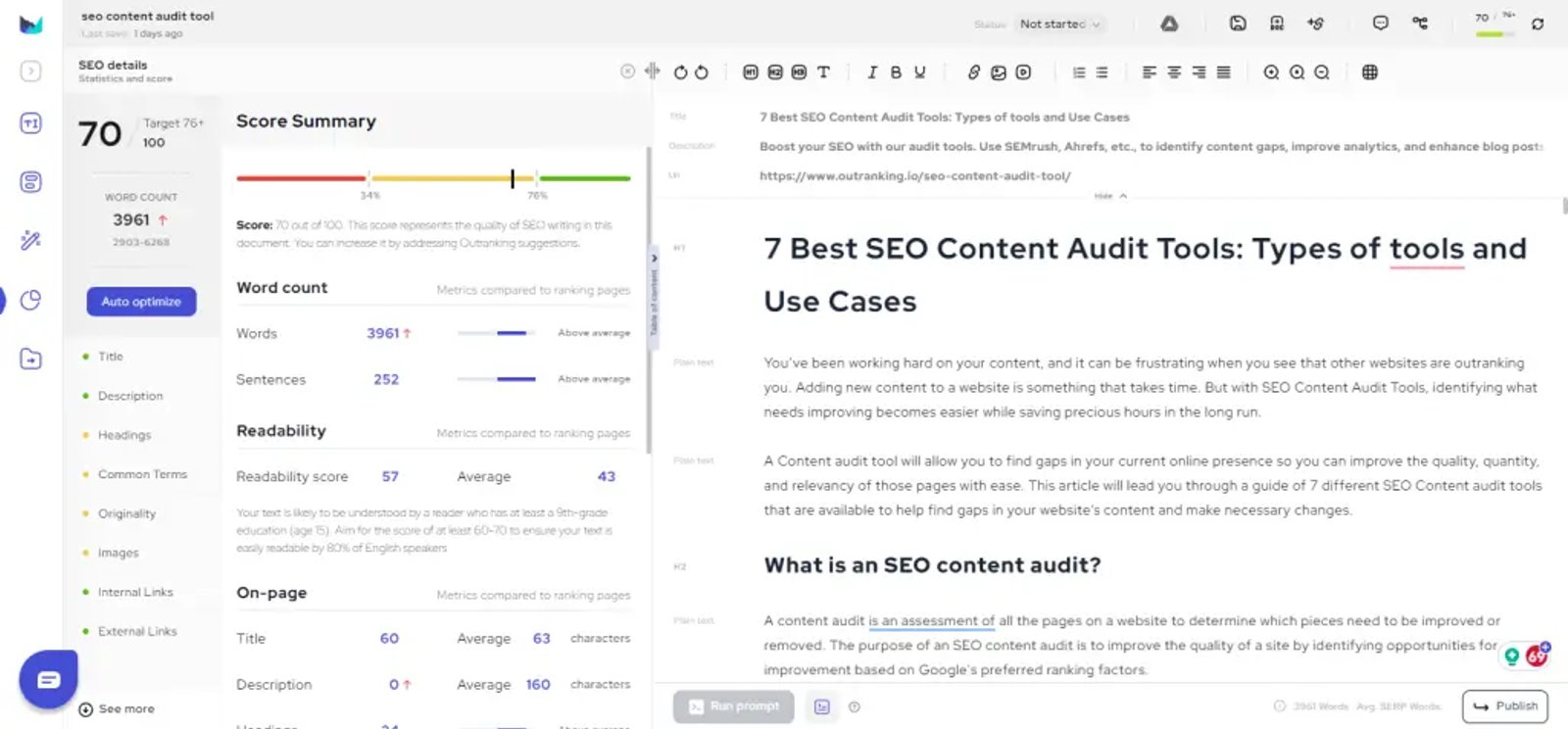Click the Auto optimize button
Screen dimensions: 1568x729
click(141, 302)
